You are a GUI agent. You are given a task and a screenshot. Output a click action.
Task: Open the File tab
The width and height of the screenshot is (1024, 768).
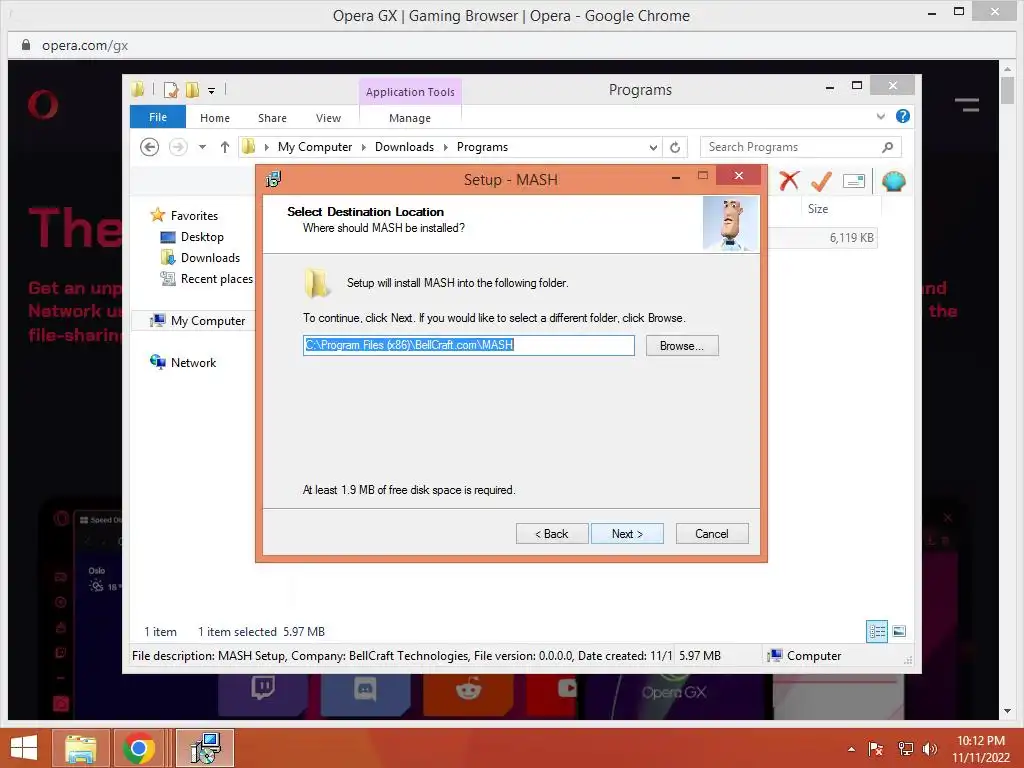(158, 117)
